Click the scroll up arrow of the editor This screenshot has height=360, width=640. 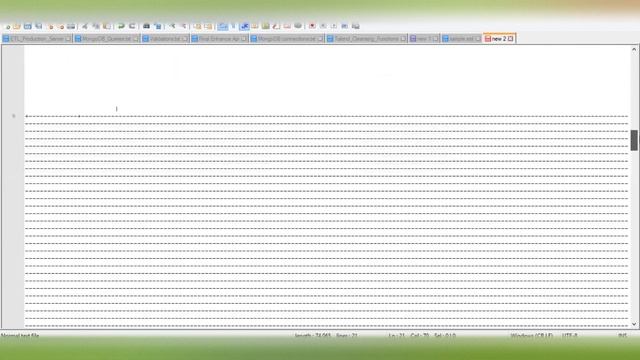click(634, 49)
